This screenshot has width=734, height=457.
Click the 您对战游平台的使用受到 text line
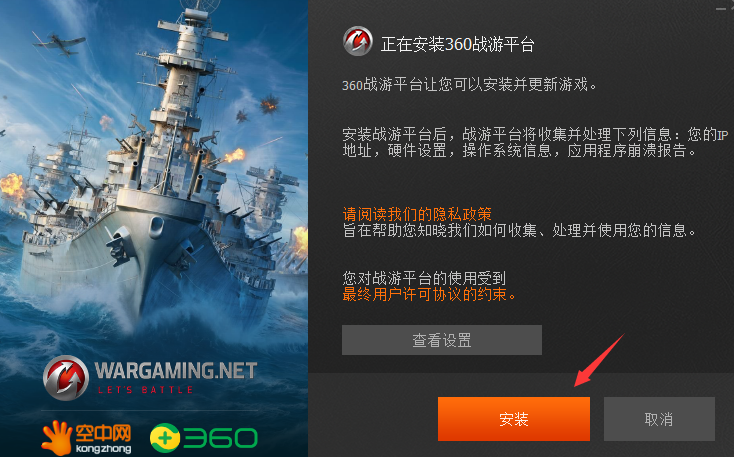pyautogui.click(x=424, y=278)
